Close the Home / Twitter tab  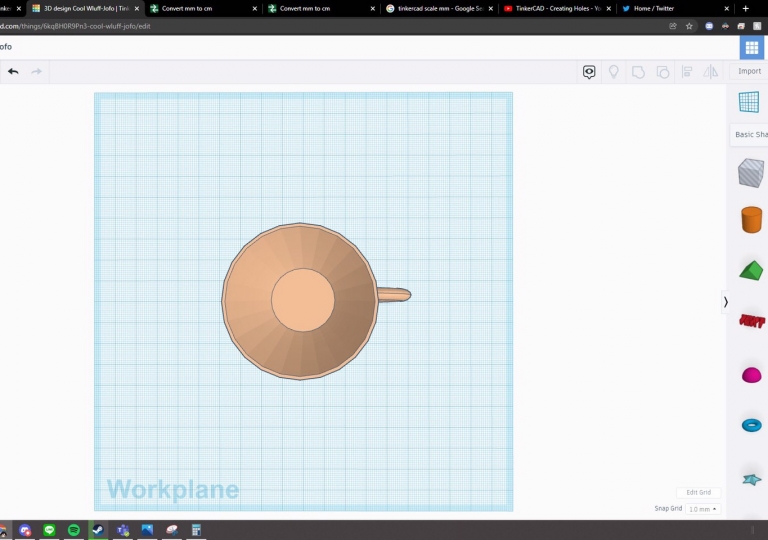coord(726,8)
